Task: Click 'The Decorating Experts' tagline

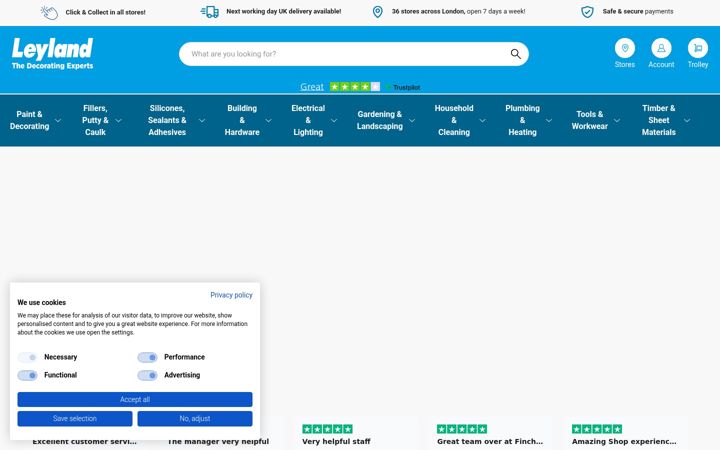Action: click(x=52, y=66)
